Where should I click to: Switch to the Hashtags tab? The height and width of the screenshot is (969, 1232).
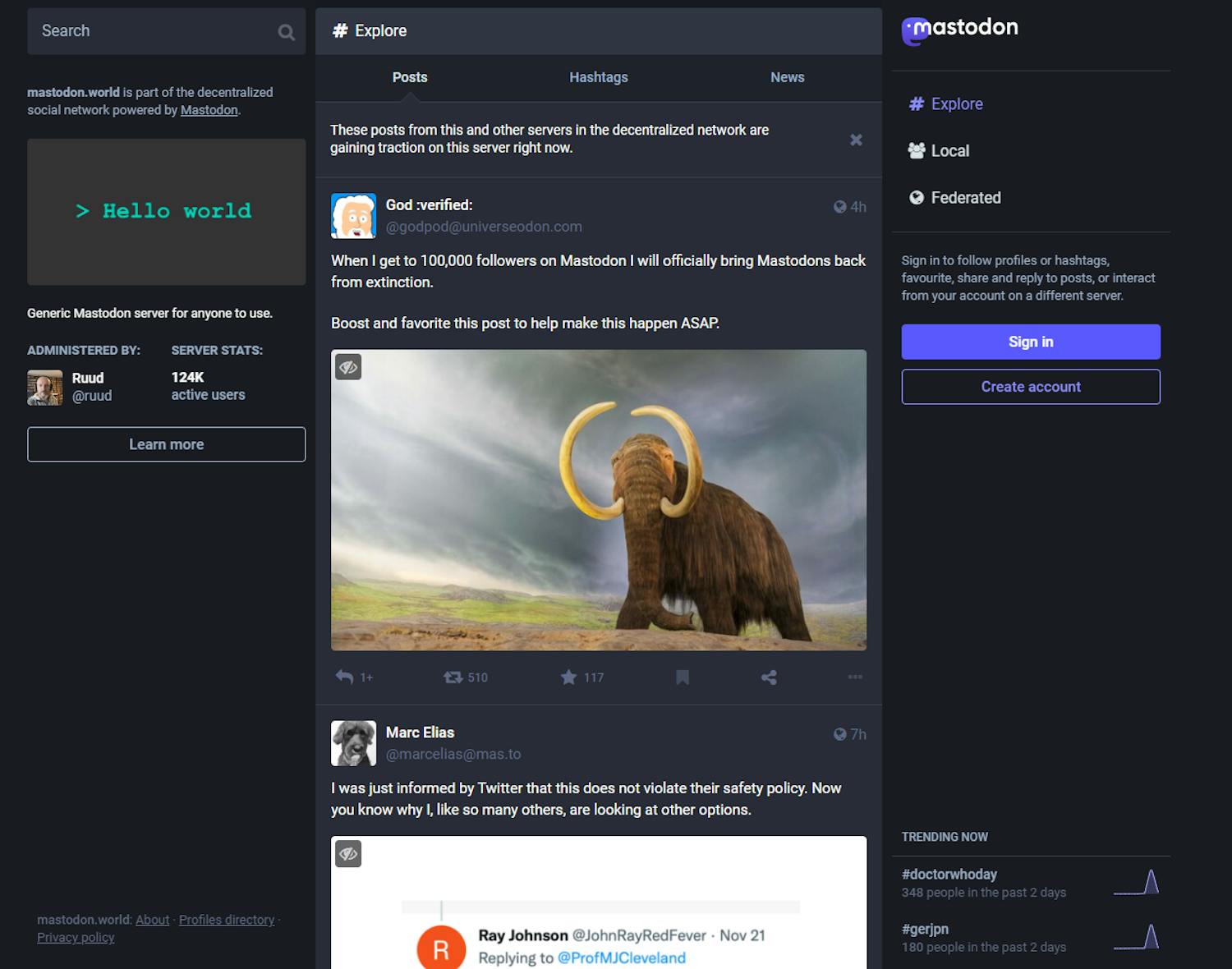(x=599, y=77)
